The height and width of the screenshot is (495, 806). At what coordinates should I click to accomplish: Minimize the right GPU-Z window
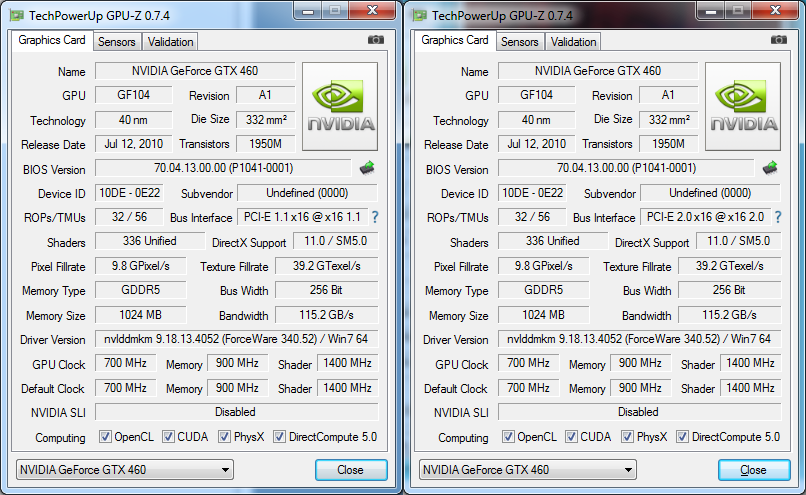pyautogui.click(x=711, y=10)
